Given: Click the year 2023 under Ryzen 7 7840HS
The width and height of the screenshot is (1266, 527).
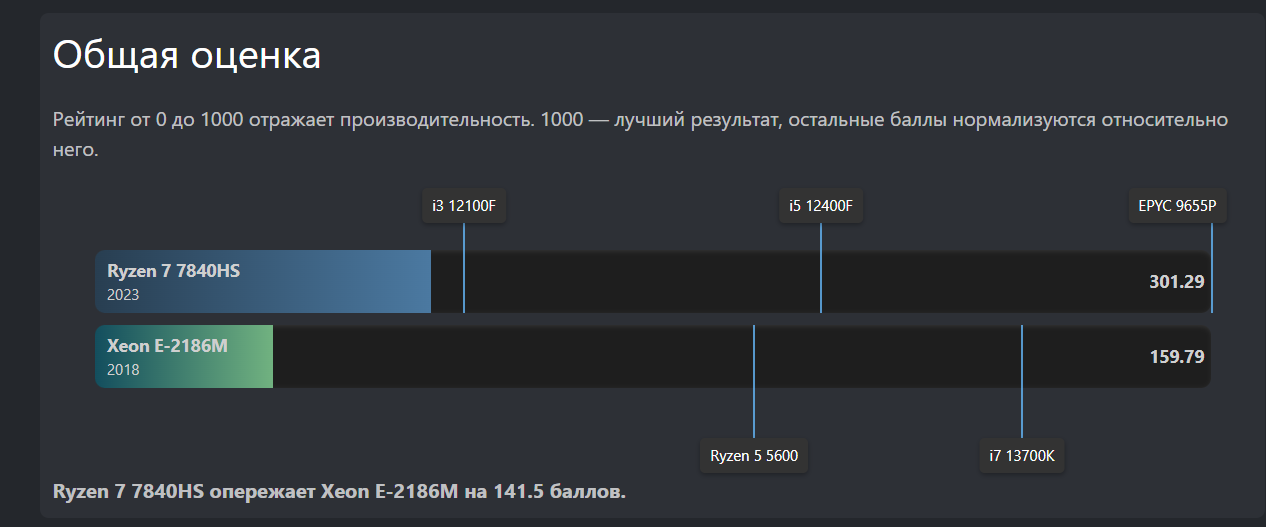Looking at the screenshot, I should click(123, 295).
